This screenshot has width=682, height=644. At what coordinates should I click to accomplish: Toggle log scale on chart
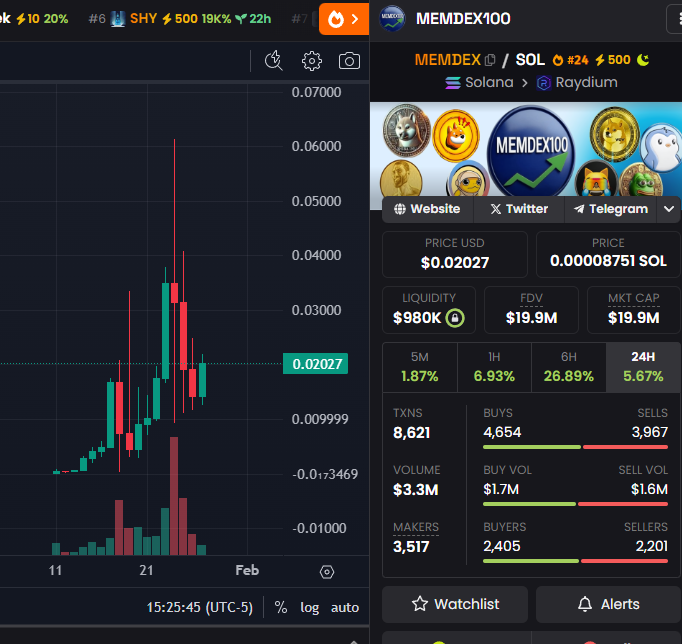(310, 607)
